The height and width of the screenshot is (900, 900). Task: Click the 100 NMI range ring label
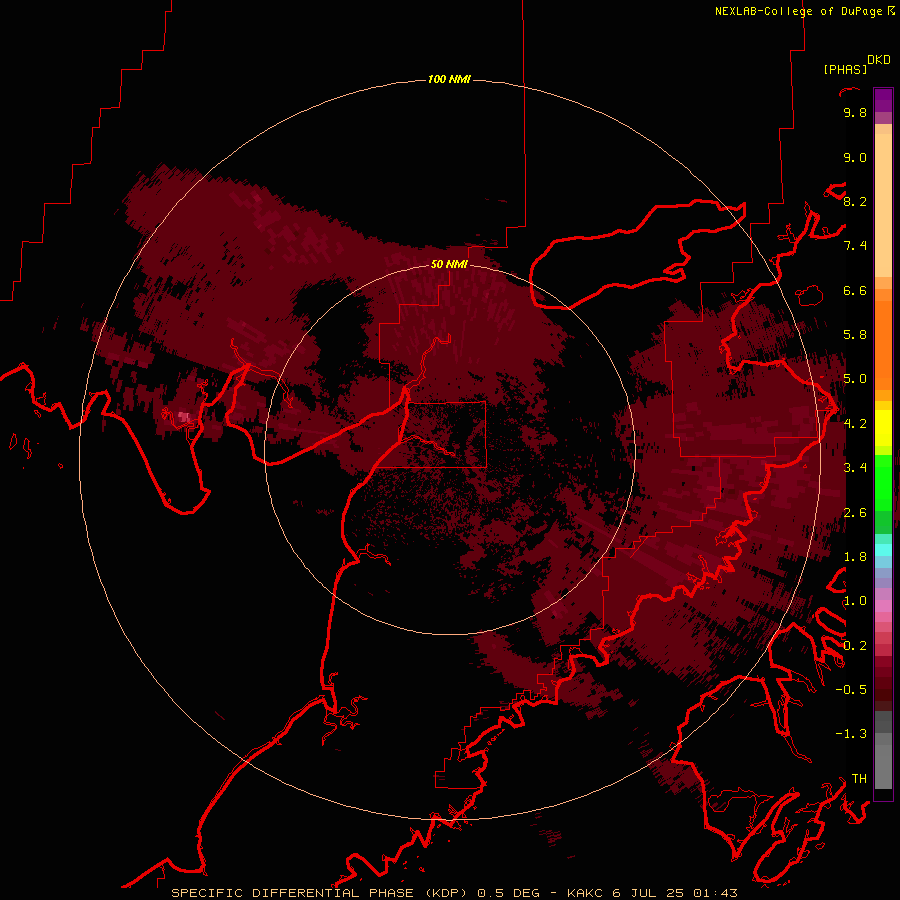(449, 79)
